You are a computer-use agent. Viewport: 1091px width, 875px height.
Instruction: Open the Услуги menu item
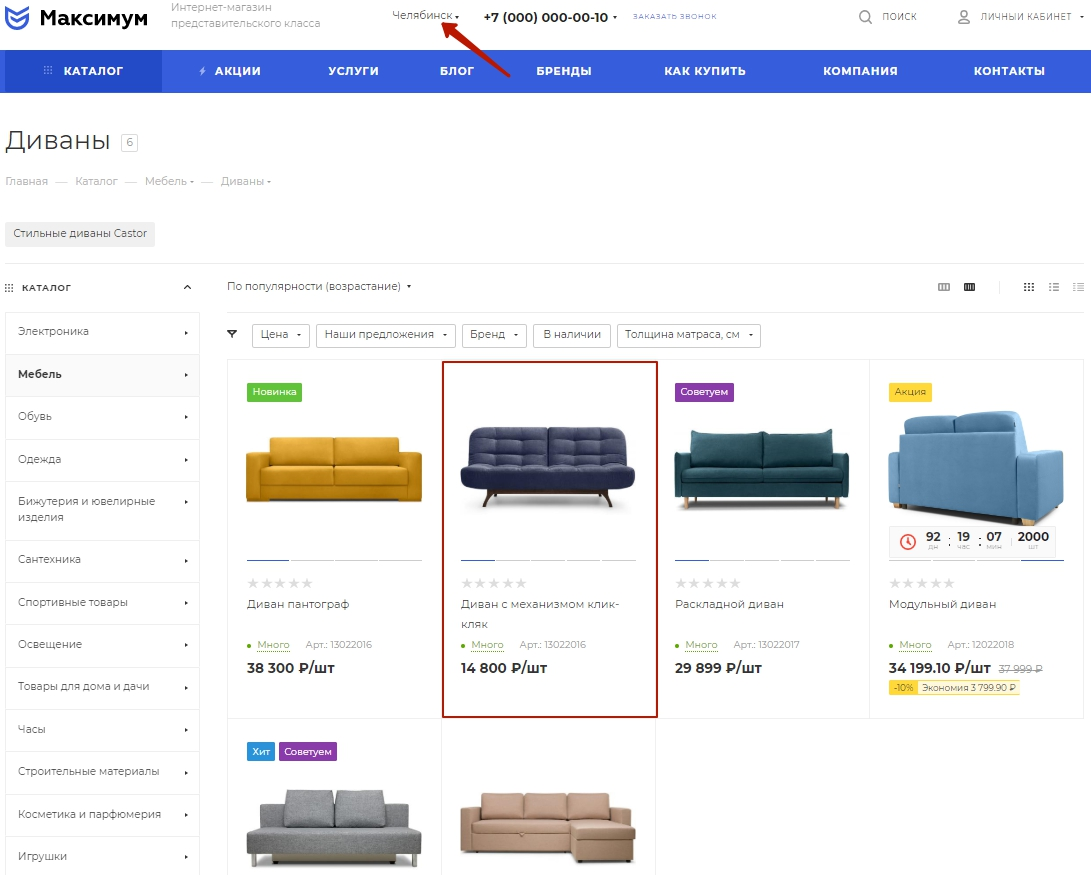(x=353, y=71)
